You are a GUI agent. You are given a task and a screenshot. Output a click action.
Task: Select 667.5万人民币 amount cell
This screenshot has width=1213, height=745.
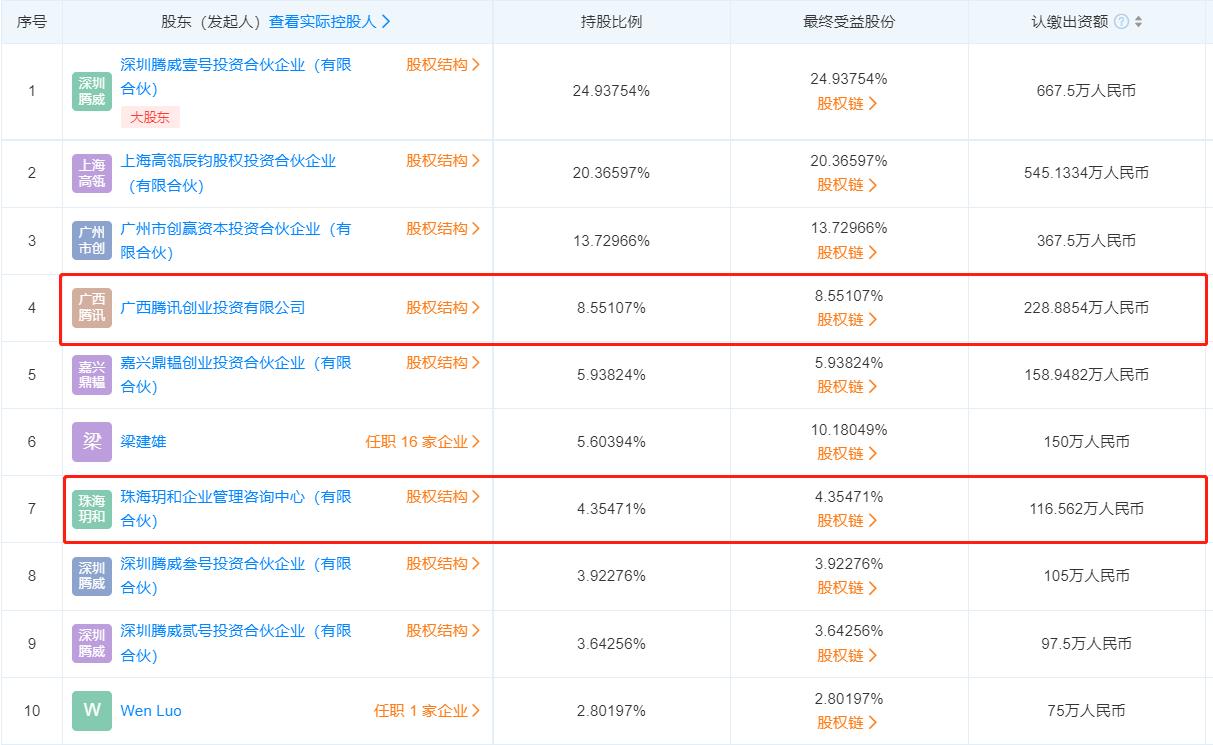[1086, 91]
